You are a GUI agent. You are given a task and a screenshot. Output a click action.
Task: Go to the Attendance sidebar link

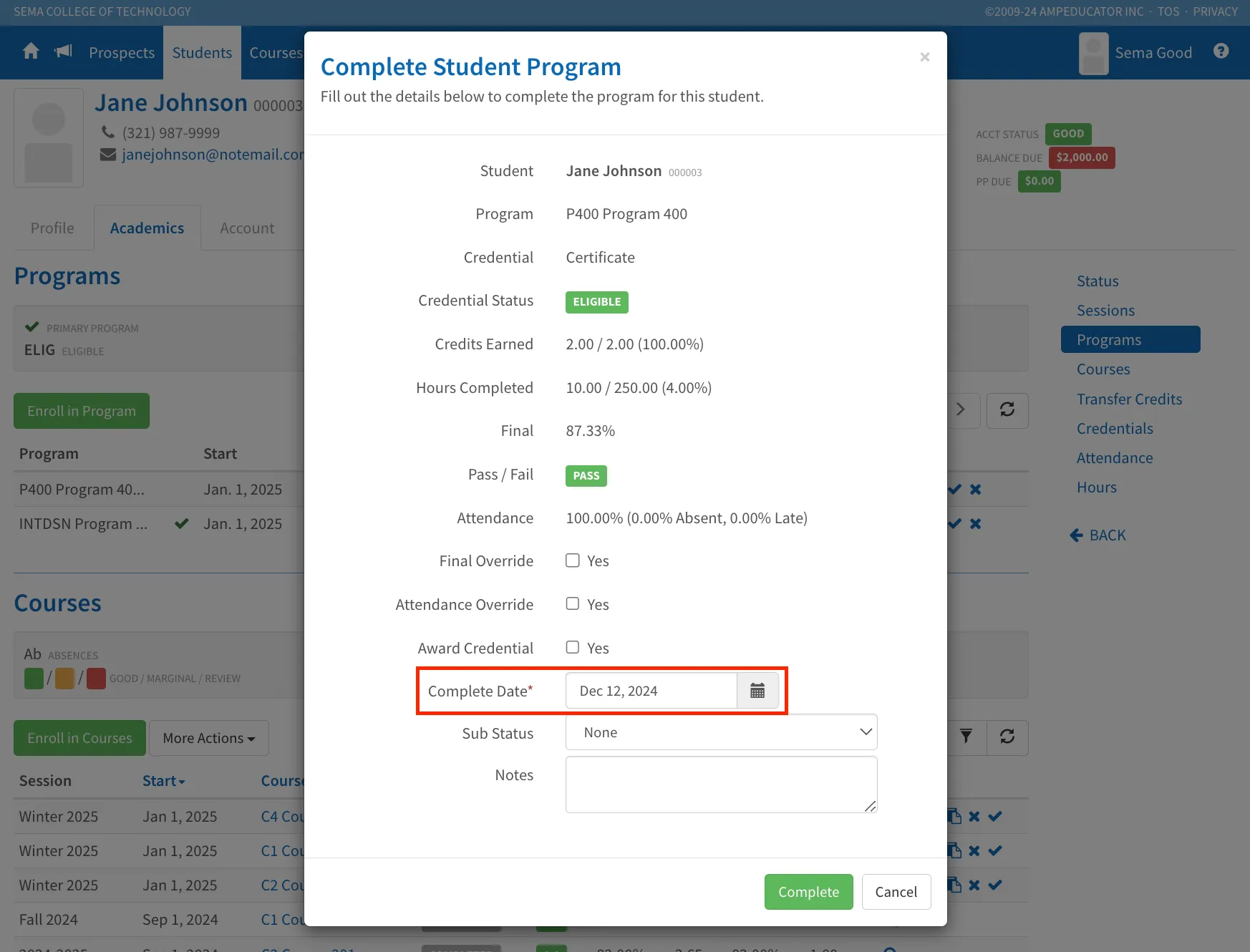pyautogui.click(x=1115, y=457)
